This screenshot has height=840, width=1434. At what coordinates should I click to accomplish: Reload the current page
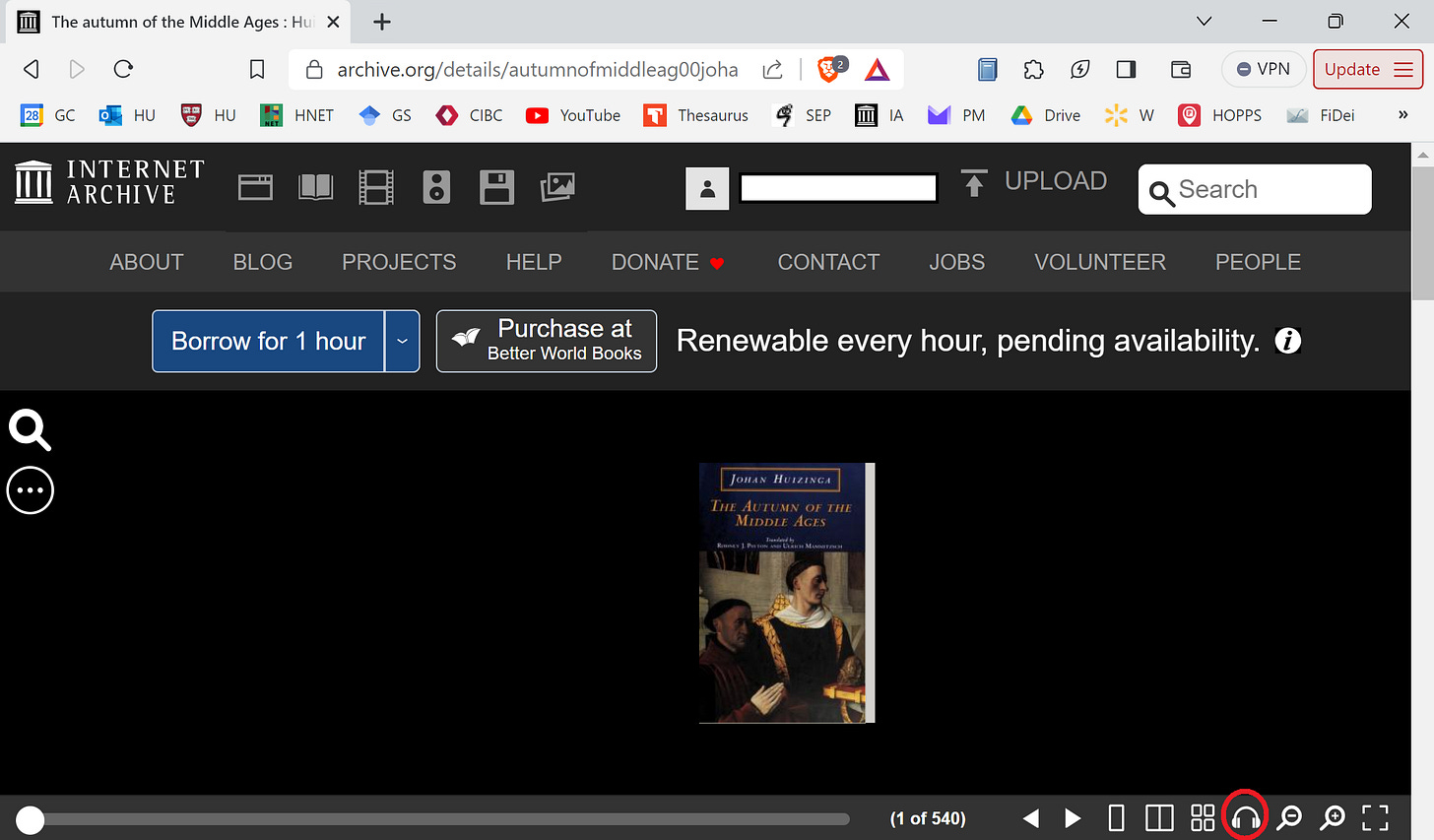(123, 69)
